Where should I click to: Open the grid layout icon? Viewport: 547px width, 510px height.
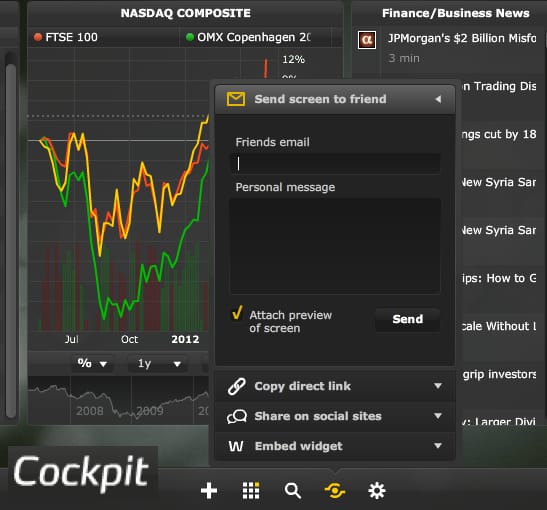pyautogui.click(x=251, y=491)
